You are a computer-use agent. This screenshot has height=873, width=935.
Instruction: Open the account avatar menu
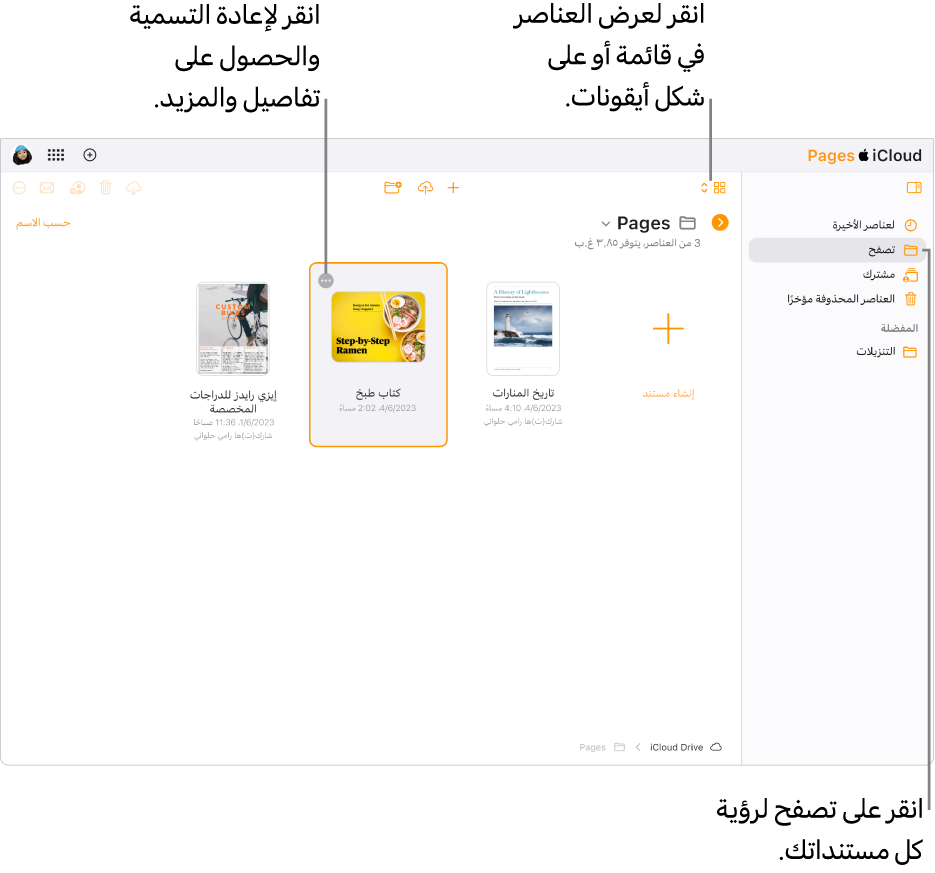tap(23, 155)
